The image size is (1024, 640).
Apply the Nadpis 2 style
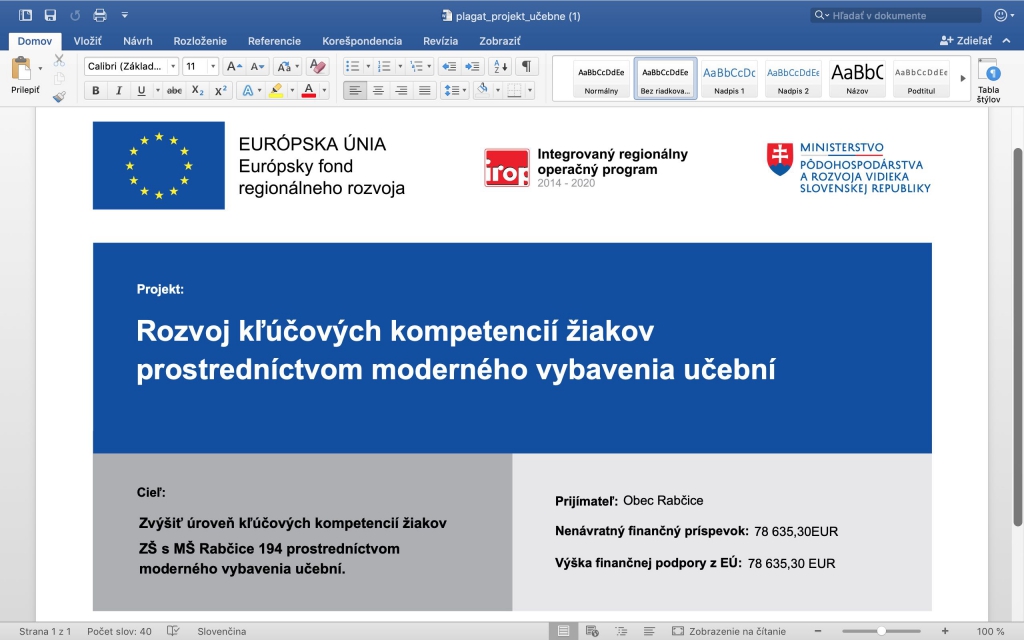[x=793, y=78]
